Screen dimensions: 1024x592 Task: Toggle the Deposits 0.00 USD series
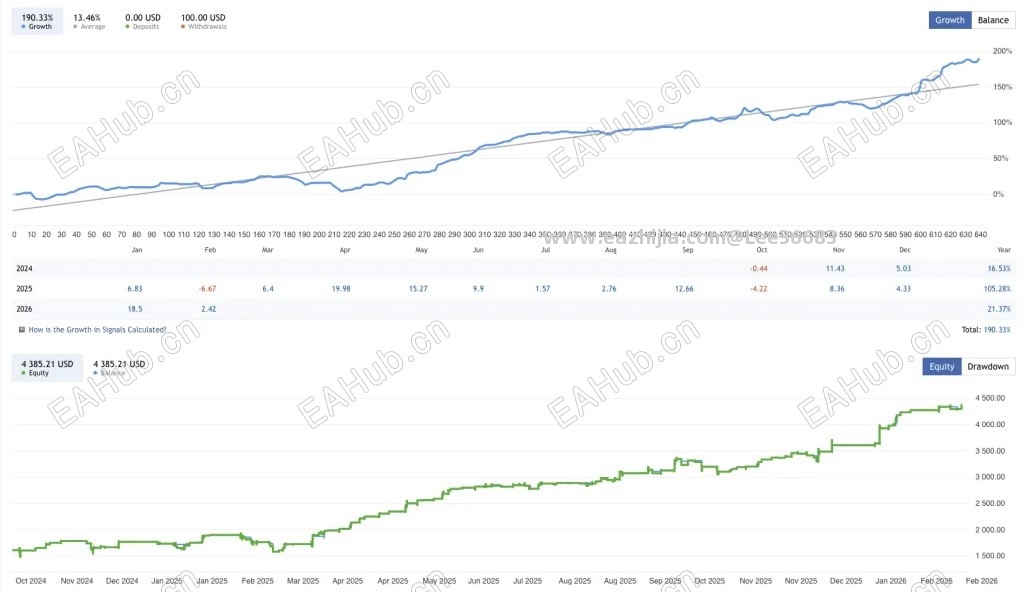142,22
